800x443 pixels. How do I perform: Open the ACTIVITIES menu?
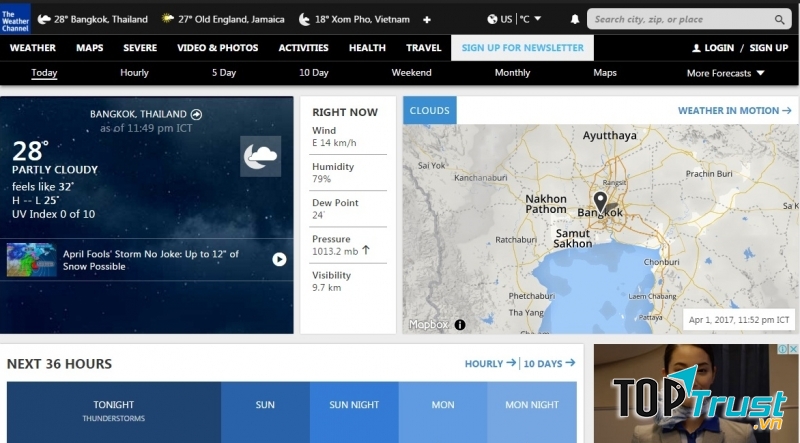click(x=304, y=48)
